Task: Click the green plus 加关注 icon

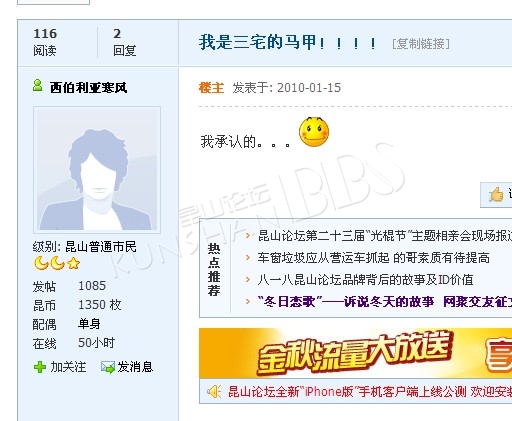Action: click(40, 367)
